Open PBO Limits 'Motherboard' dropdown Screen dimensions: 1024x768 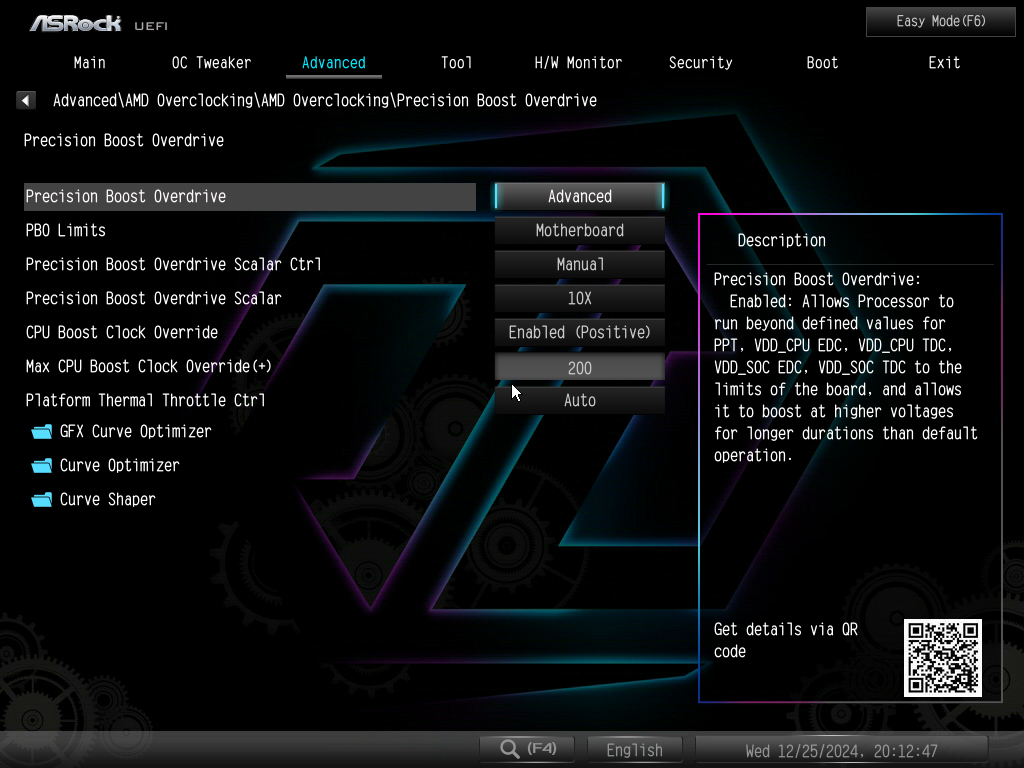[580, 231]
